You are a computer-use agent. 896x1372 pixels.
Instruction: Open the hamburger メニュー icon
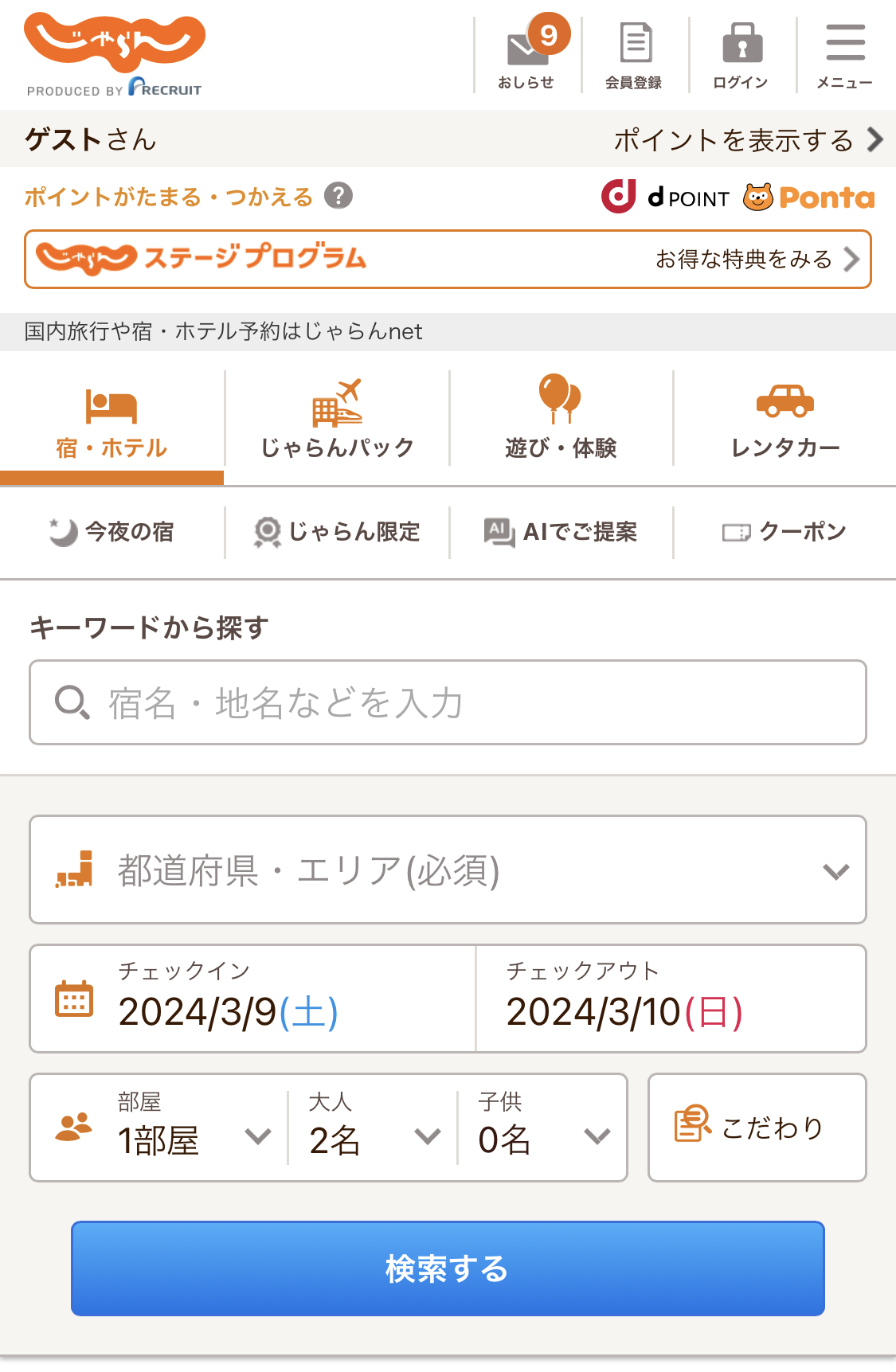tap(845, 44)
